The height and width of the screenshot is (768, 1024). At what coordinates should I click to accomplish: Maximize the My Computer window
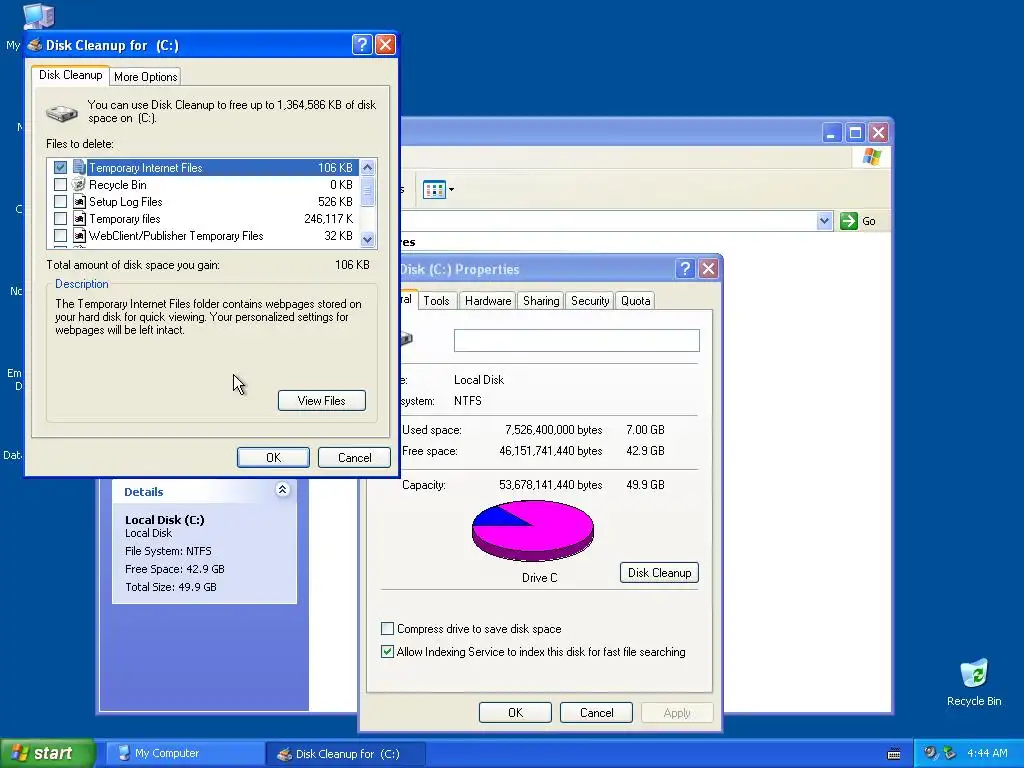click(855, 133)
